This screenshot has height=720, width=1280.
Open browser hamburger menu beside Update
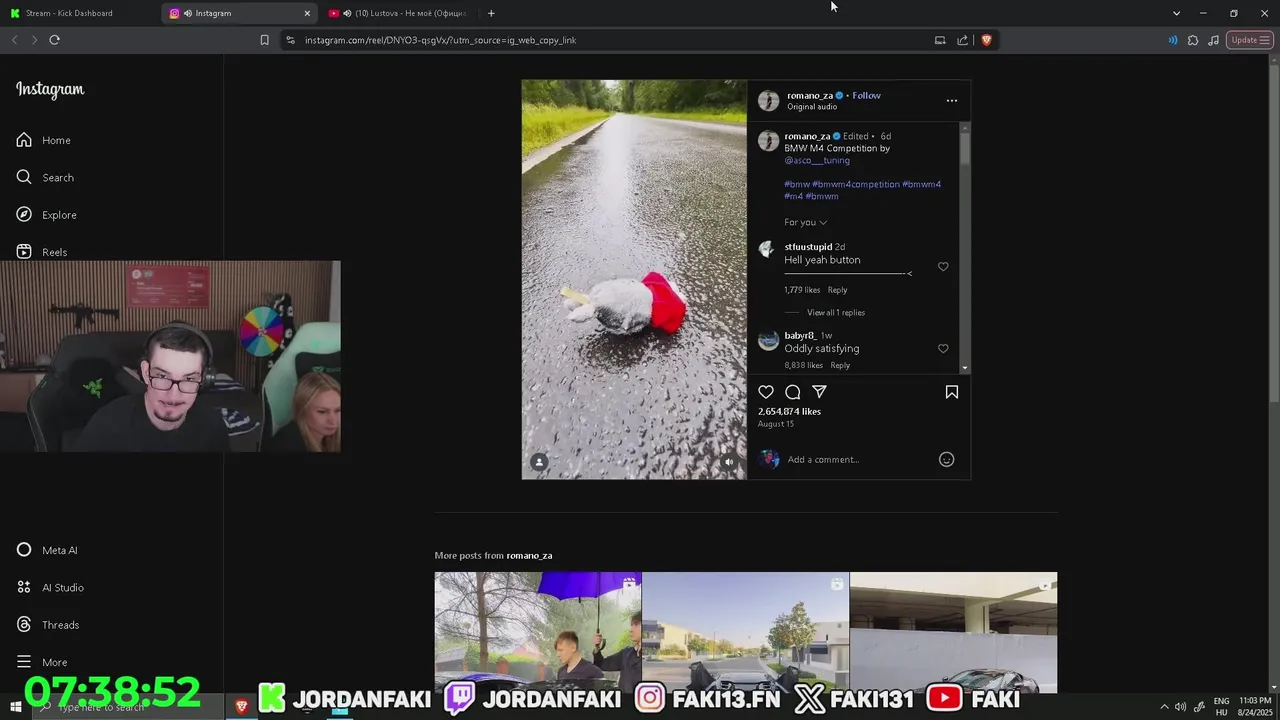click(1265, 40)
